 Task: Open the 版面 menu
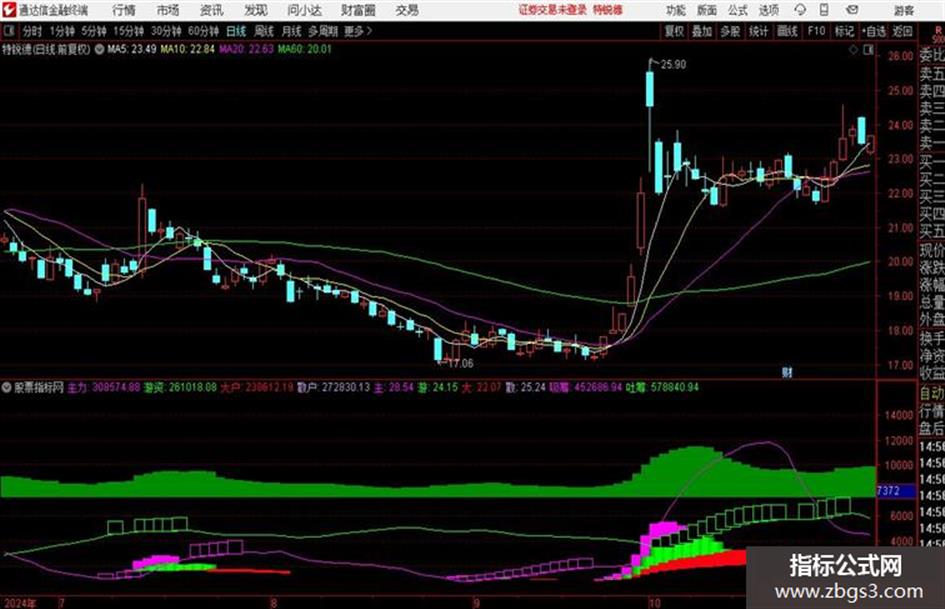point(707,10)
